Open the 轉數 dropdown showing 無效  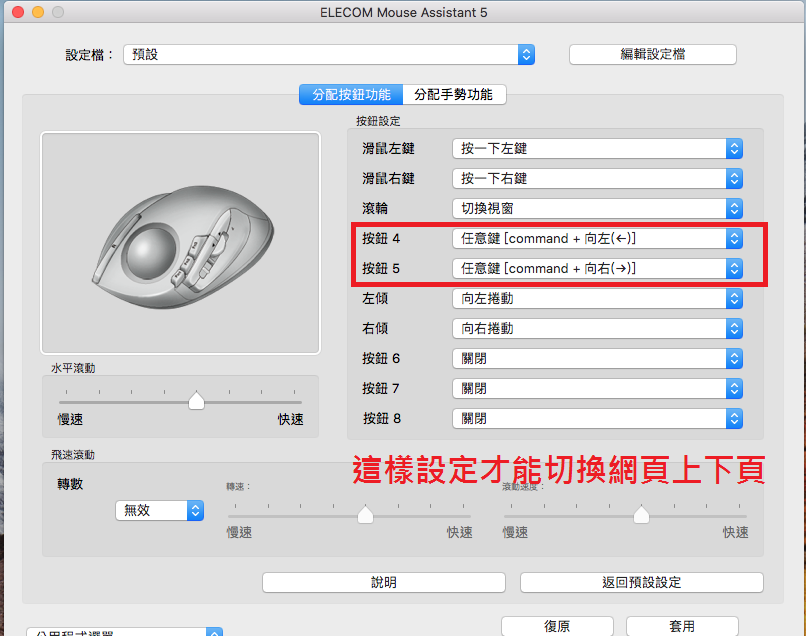point(159,511)
